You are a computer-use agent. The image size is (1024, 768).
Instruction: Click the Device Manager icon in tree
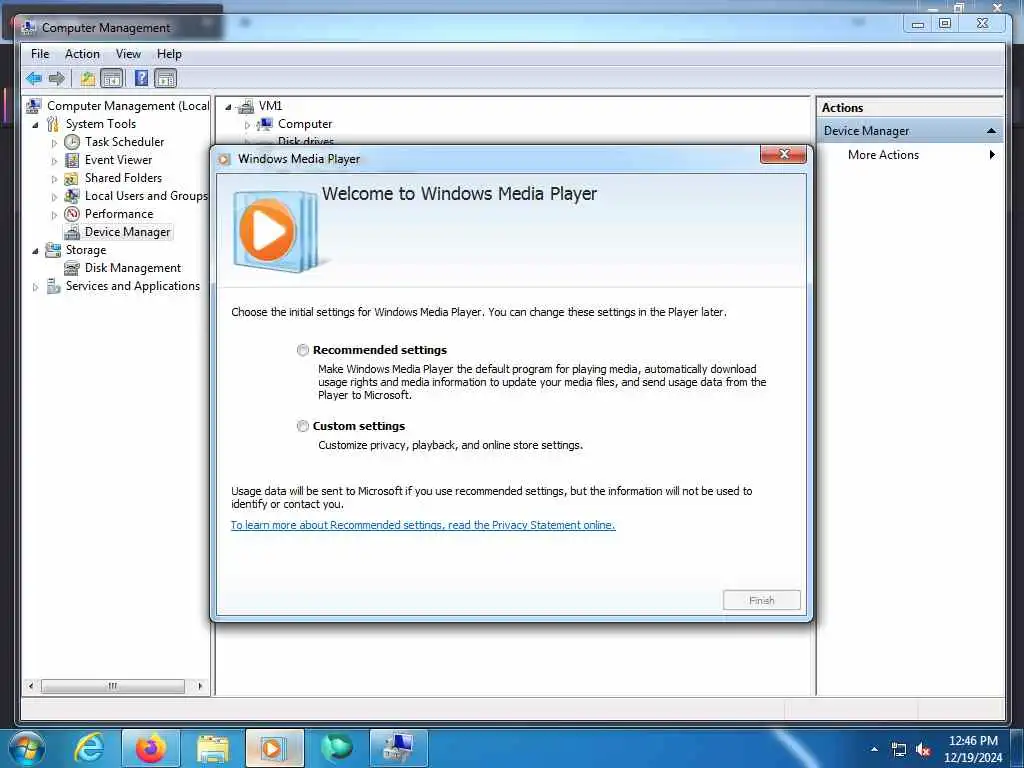[x=72, y=232]
